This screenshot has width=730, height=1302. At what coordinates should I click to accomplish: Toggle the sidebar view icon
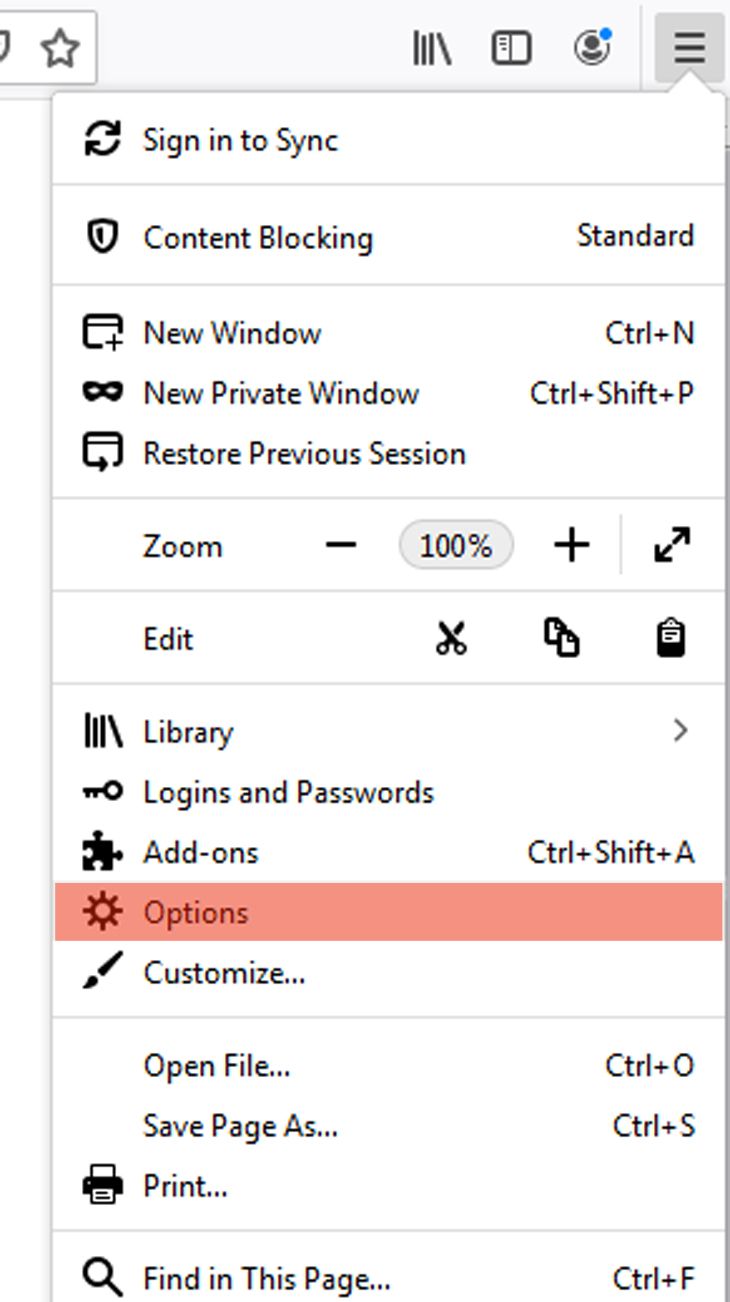tap(511, 48)
